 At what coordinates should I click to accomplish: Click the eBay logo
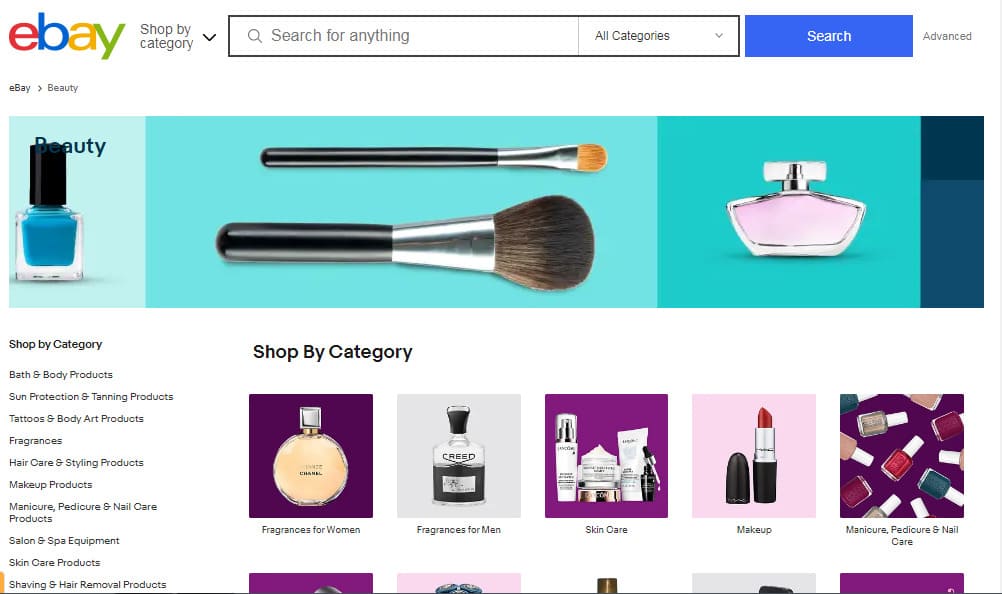66,36
